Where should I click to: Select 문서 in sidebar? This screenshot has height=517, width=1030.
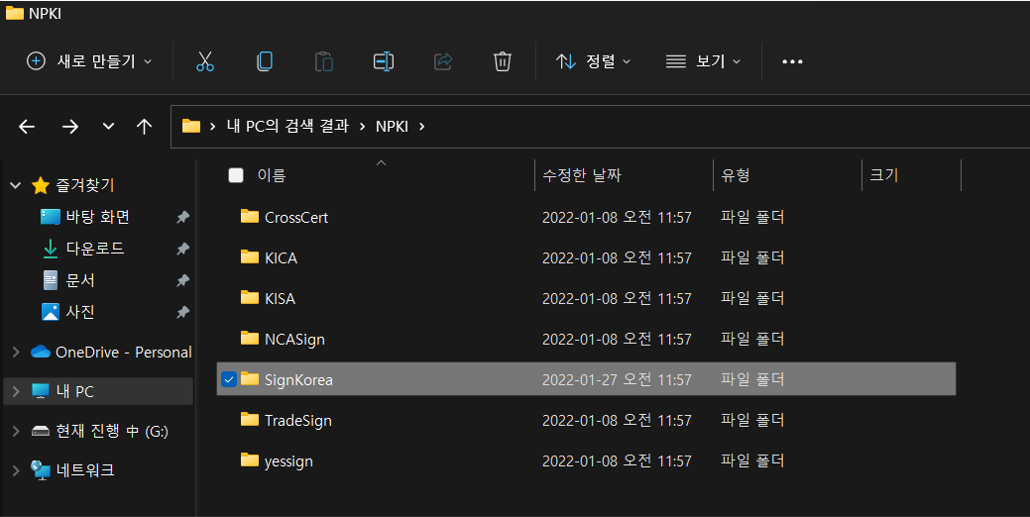point(80,280)
